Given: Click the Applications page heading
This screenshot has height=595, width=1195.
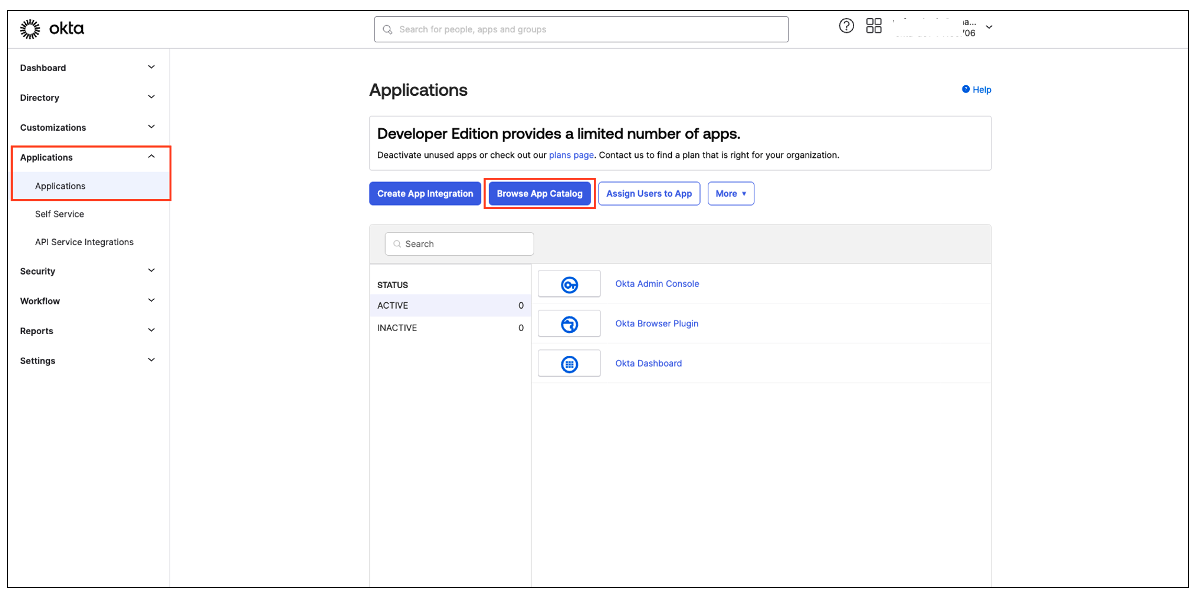Looking at the screenshot, I should (x=418, y=90).
